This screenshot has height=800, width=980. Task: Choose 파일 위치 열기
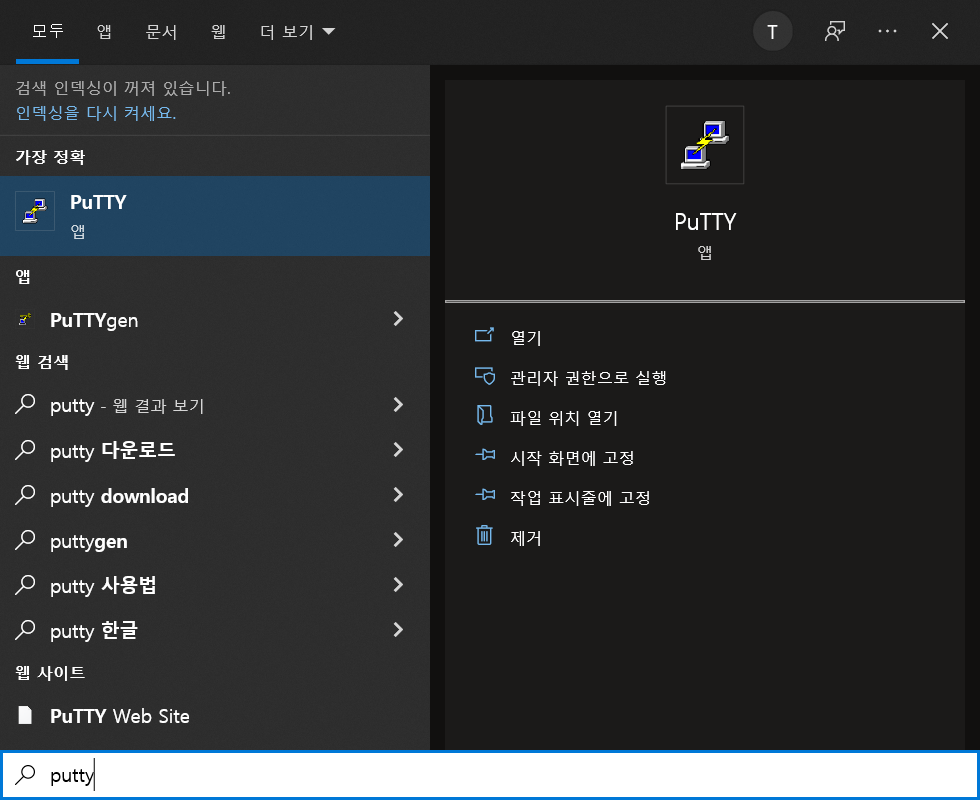(564, 418)
